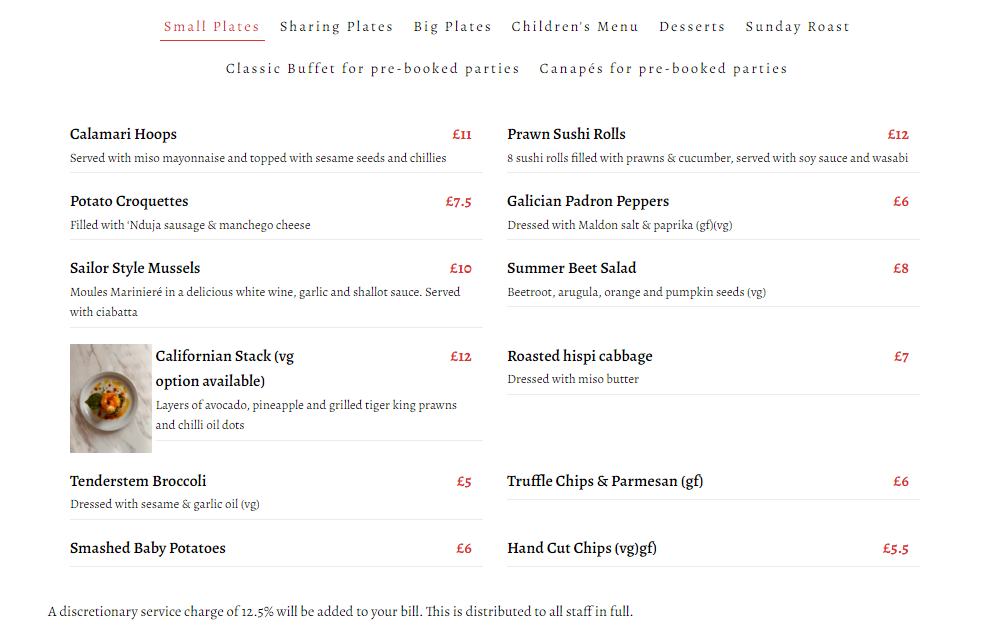The image size is (991, 633).
Task: Click the Californian Stack dish photo
Action: coord(111,398)
